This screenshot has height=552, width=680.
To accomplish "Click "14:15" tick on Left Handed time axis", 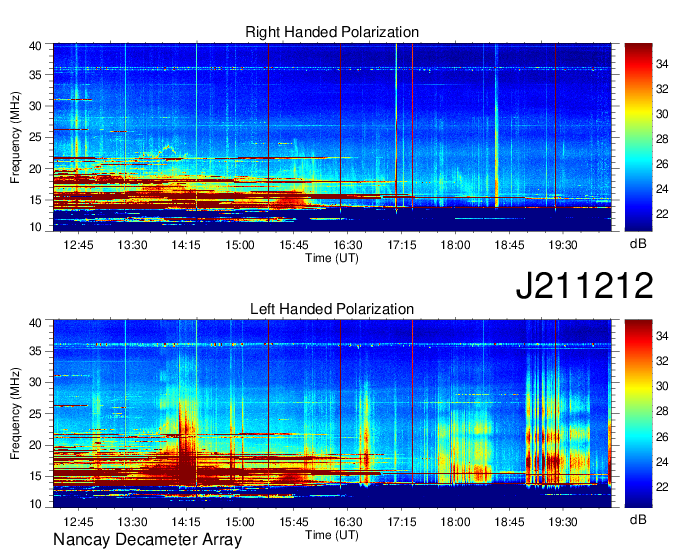I will [x=186, y=521].
